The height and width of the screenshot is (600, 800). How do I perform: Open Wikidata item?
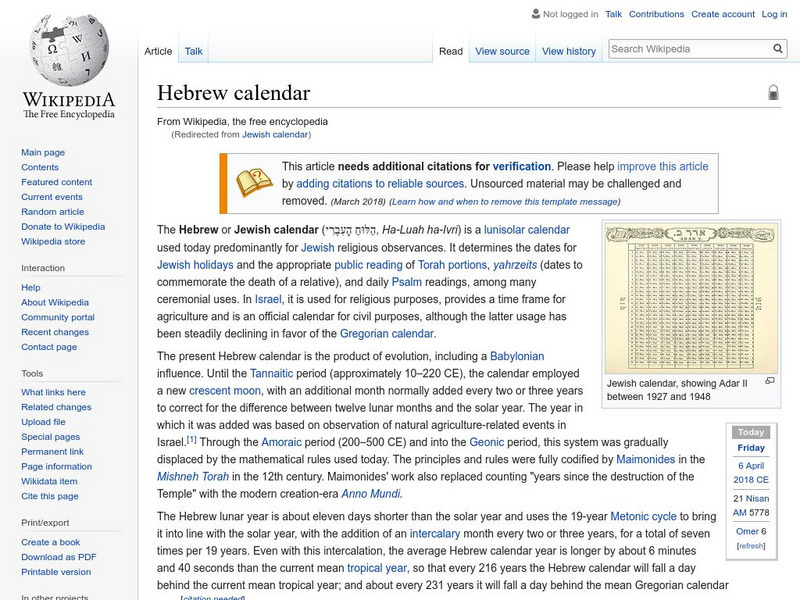(49, 481)
